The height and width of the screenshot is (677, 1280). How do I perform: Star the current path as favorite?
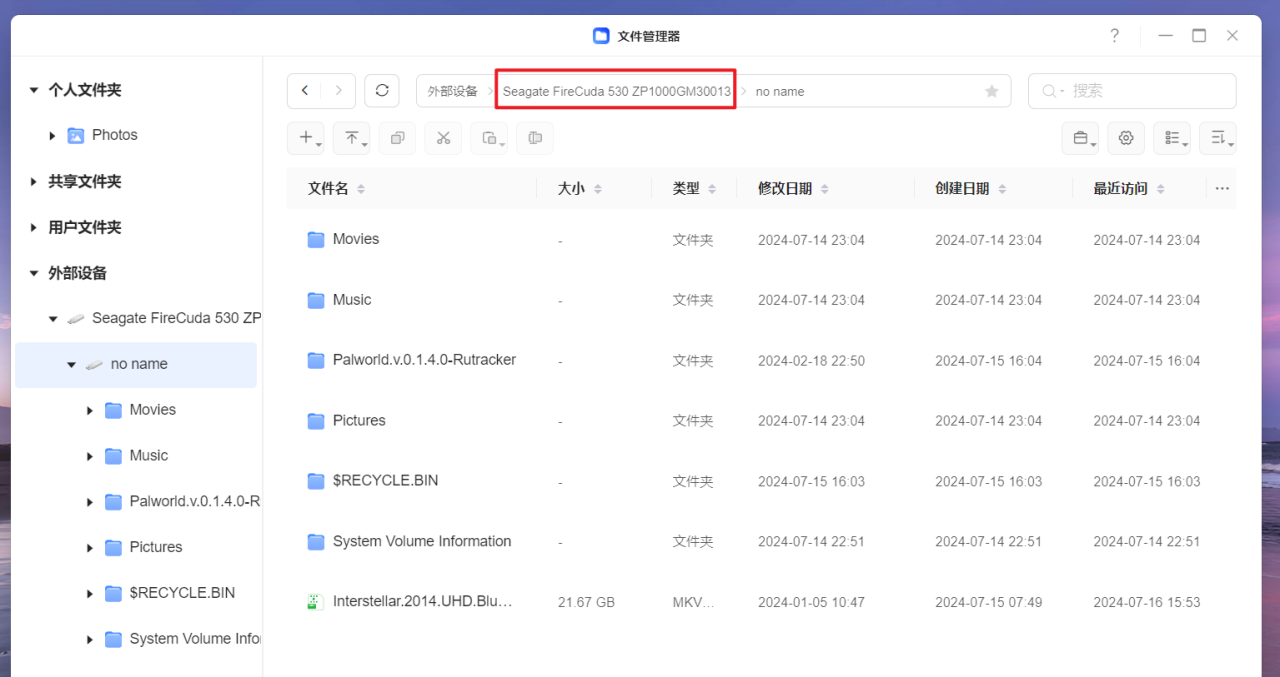click(991, 91)
